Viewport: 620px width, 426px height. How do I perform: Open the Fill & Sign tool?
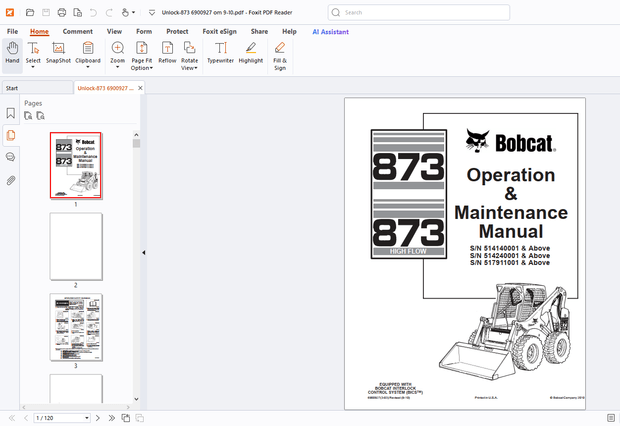click(280, 56)
